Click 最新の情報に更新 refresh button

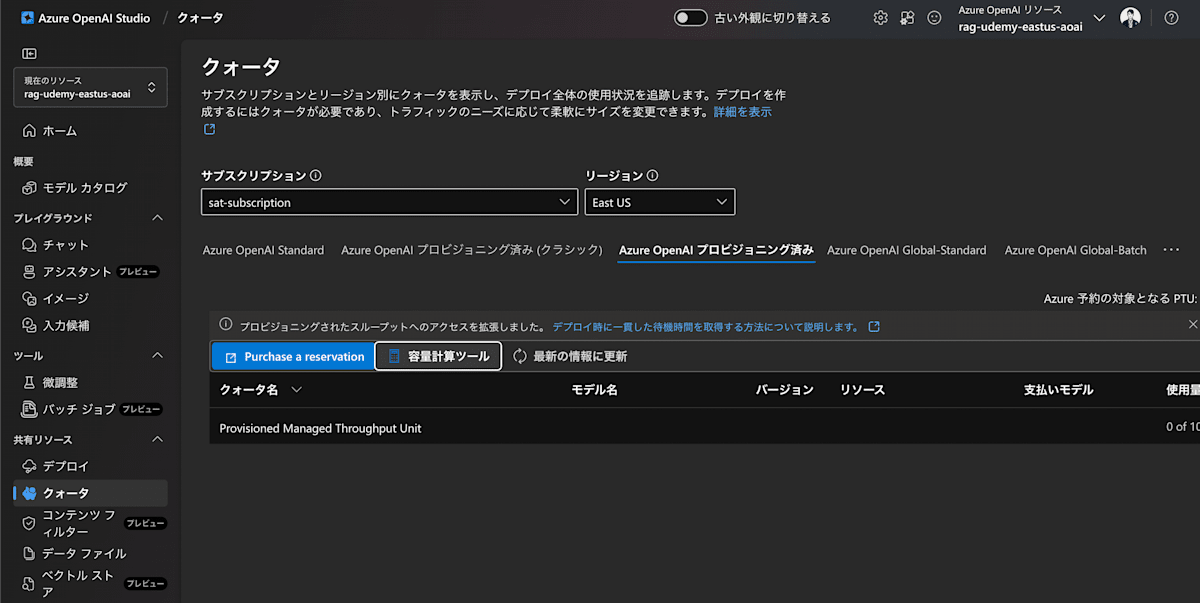coord(570,356)
